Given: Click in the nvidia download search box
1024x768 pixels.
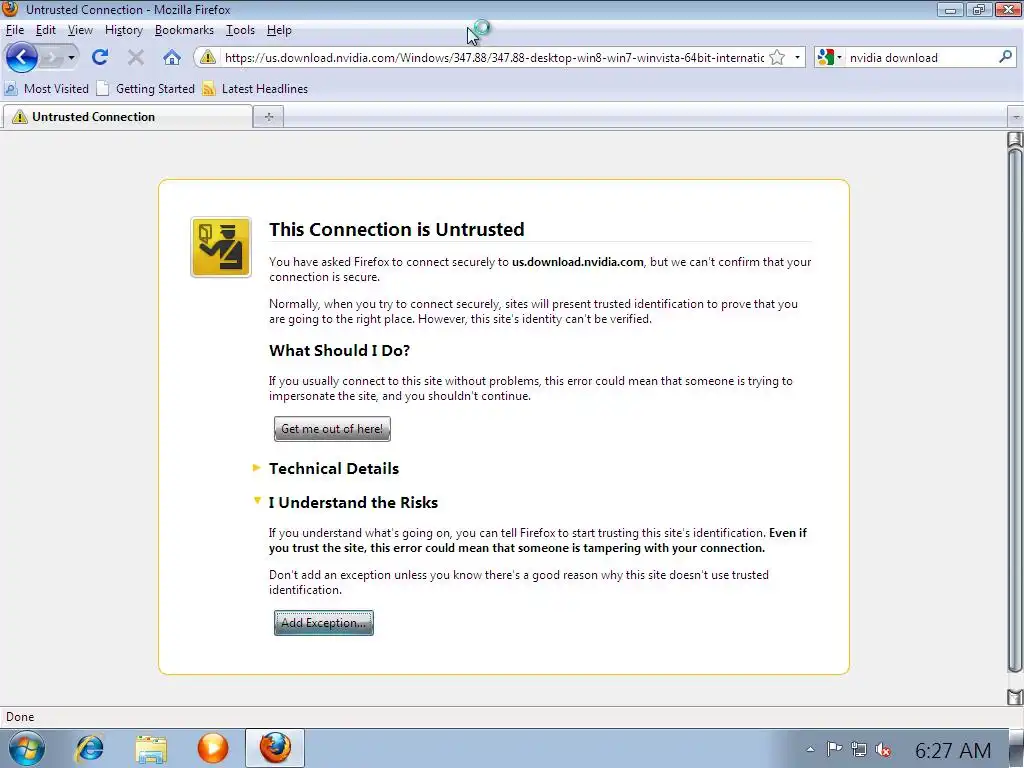Looking at the screenshot, I should coord(921,57).
